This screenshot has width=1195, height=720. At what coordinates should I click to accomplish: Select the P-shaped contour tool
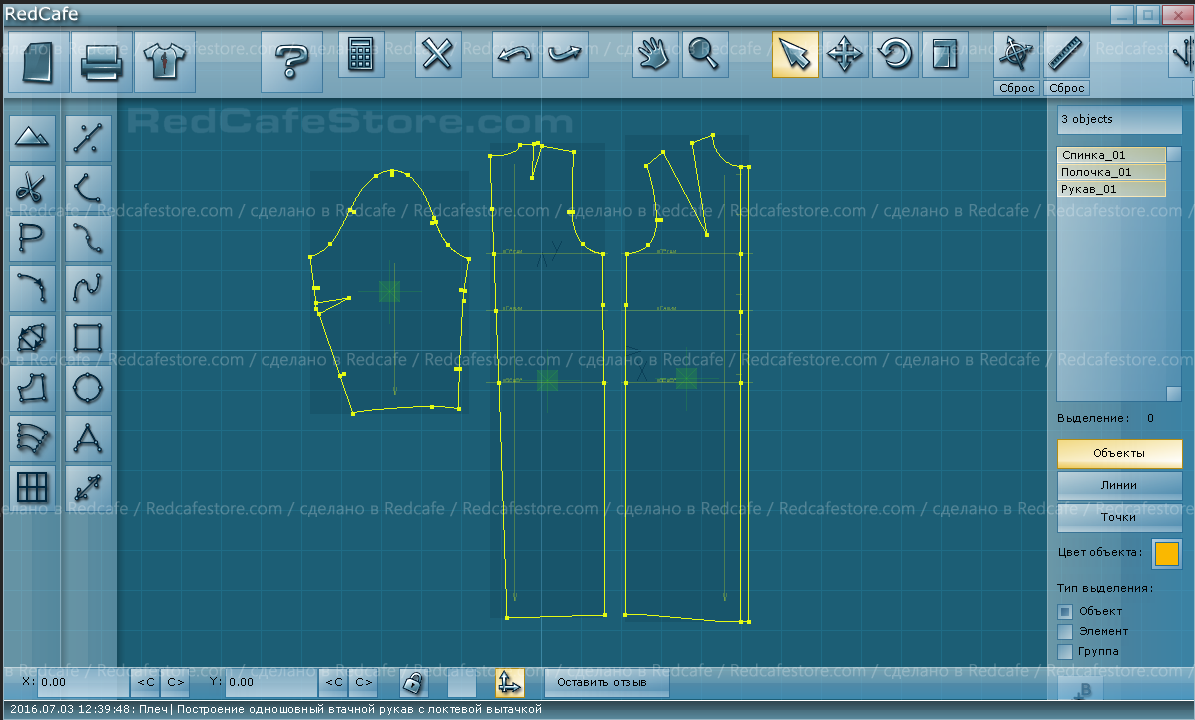[32, 238]
